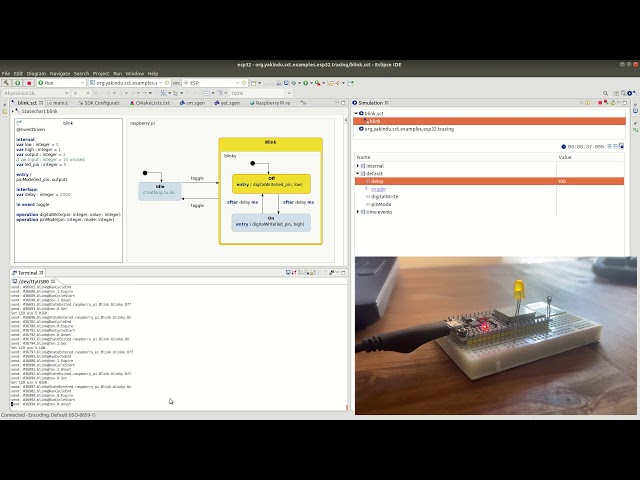Click the gear icon next to the launch configuration
This screenshot has height=480, width=640.
click(167, 83)
